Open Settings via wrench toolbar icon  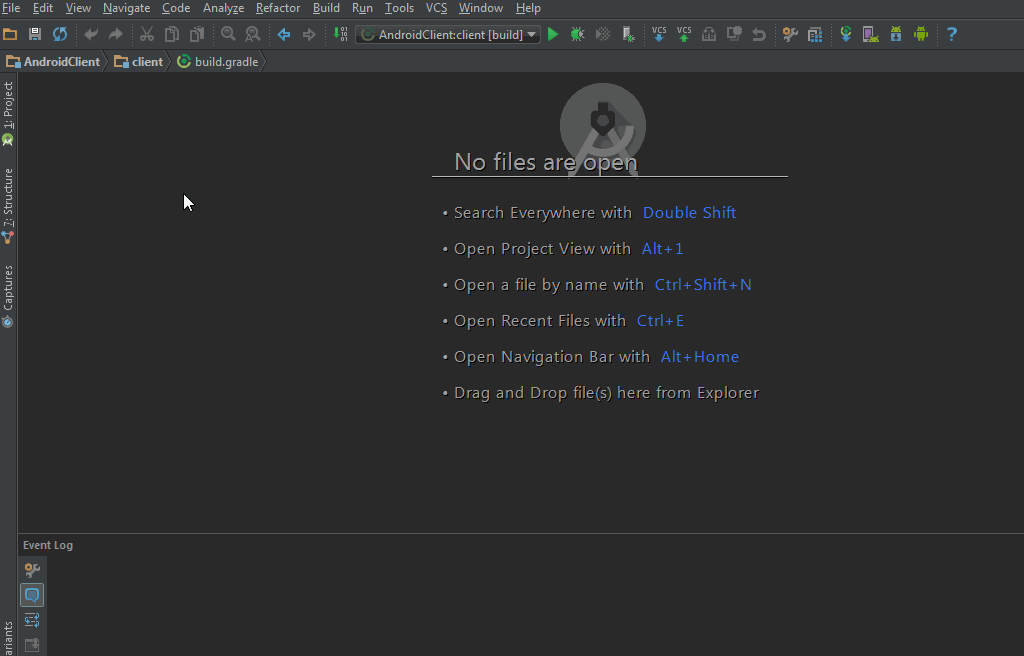click(x=790, y=34)
